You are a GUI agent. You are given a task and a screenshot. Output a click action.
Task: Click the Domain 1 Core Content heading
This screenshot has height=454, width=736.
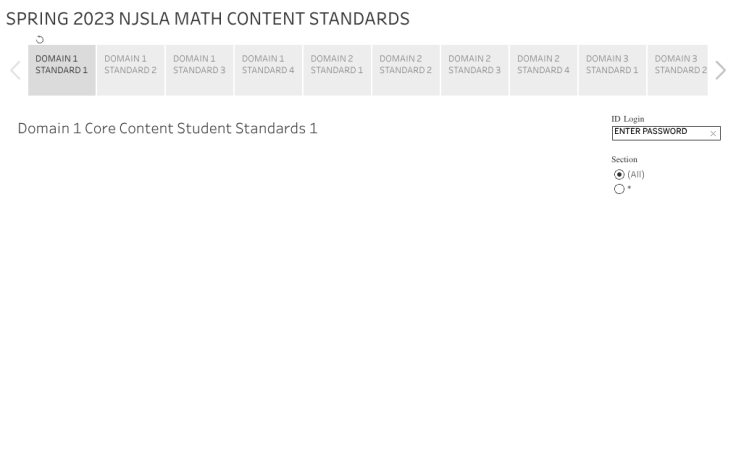click(167, 129)
